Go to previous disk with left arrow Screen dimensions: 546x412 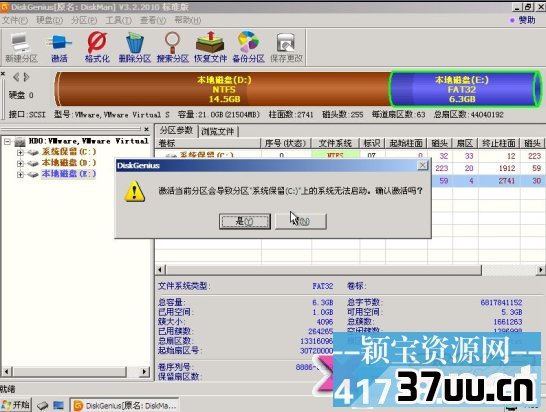[x=16, y=77]
